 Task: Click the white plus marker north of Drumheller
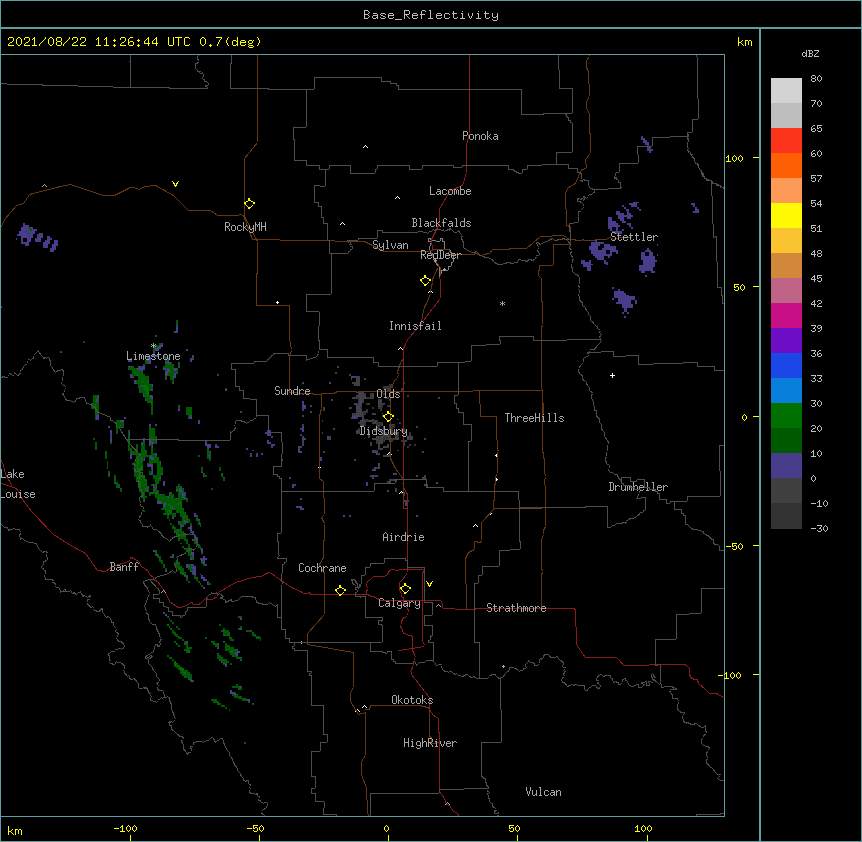point(612,375)
